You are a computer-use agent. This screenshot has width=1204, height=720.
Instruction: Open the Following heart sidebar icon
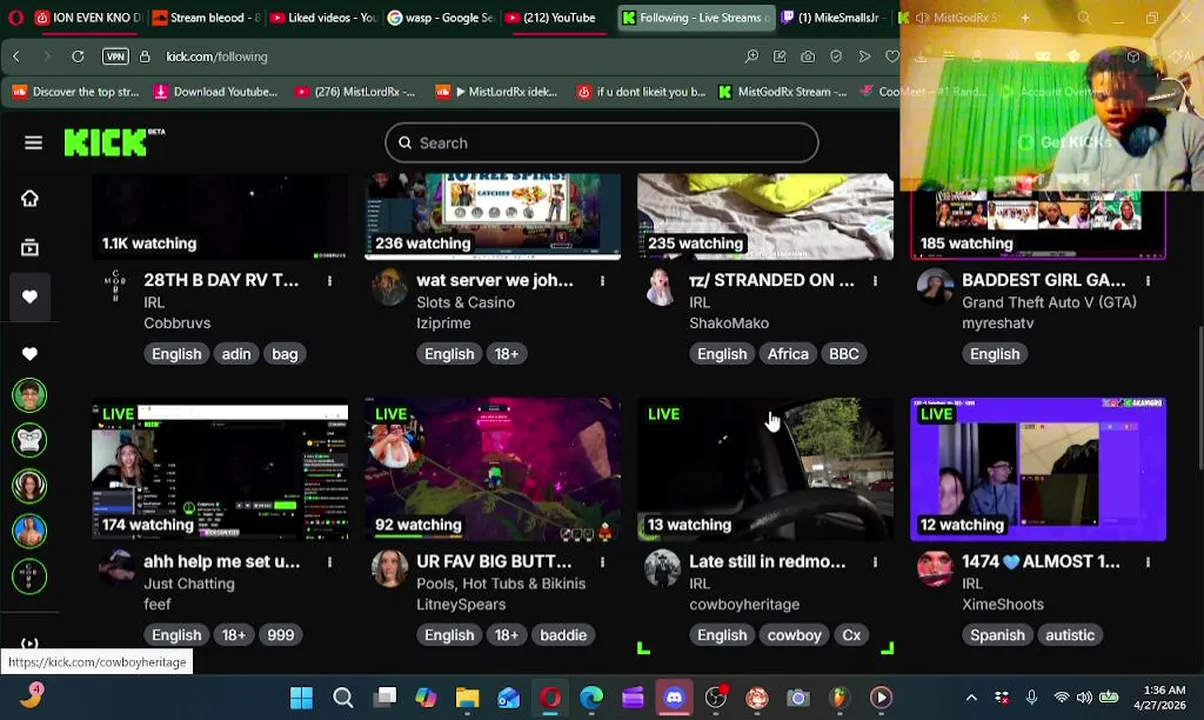pyautogui.click(x=30, y=297)
